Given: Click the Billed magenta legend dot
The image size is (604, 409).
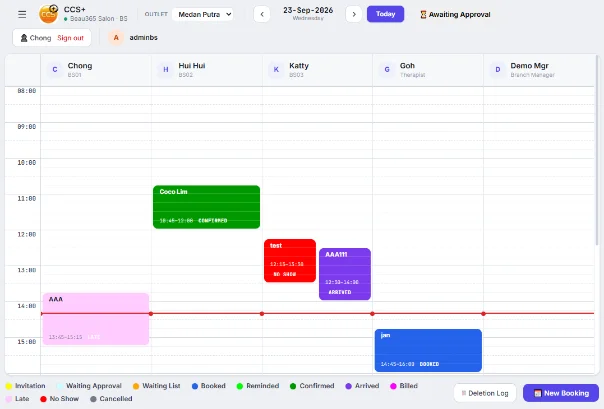Looking at the screenshot, I should pos(393,386).
